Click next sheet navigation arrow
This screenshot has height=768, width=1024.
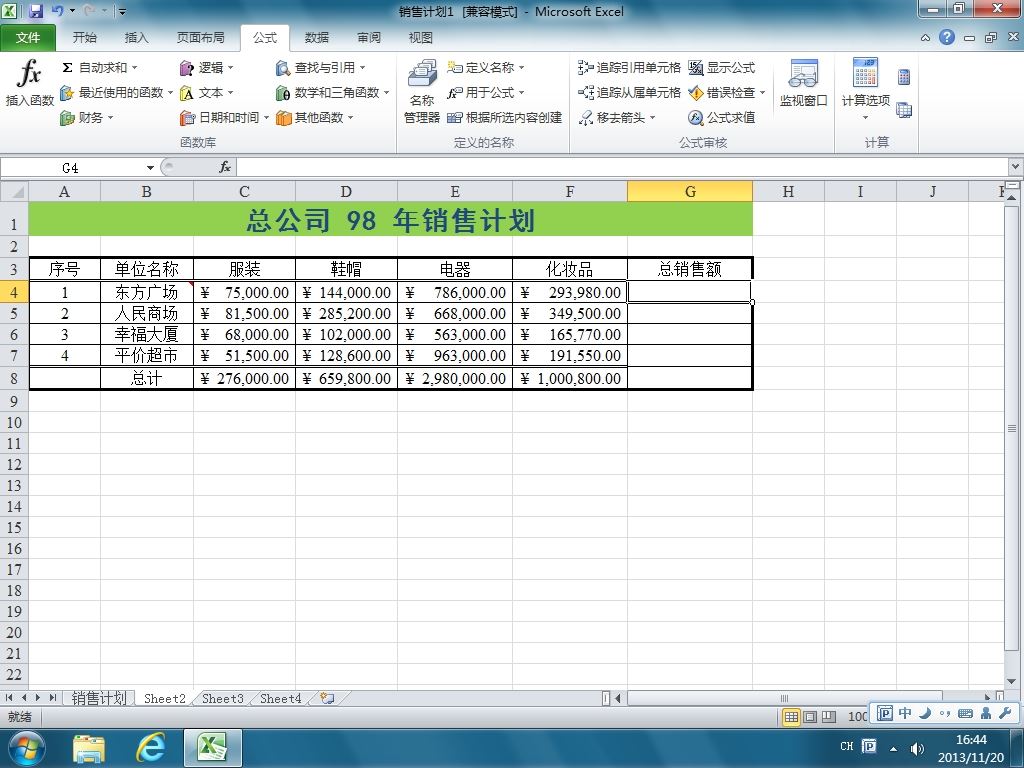coord(38,698)
